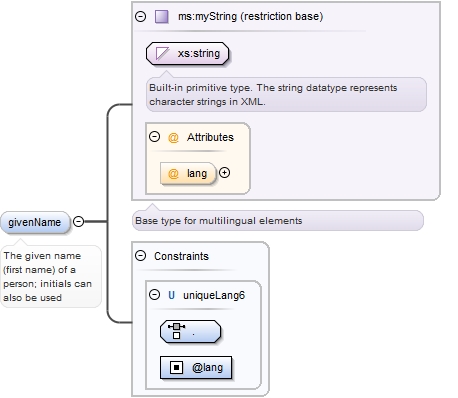Click the triangle icon in xs:string node
The height and width of the screenshot is (398, 458).
click(162, 53)
